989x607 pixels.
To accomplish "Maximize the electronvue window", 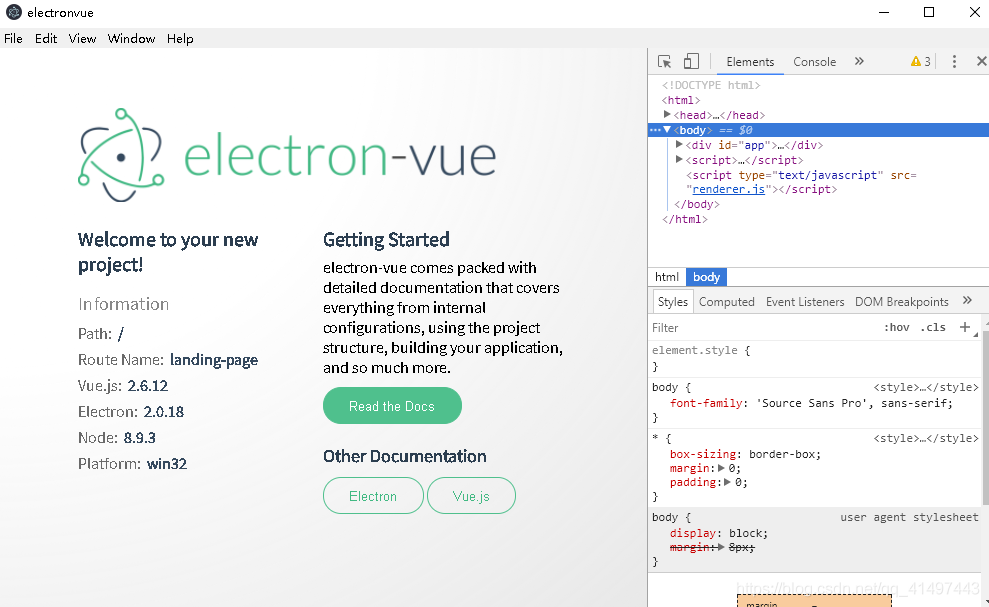I will 928,13.
